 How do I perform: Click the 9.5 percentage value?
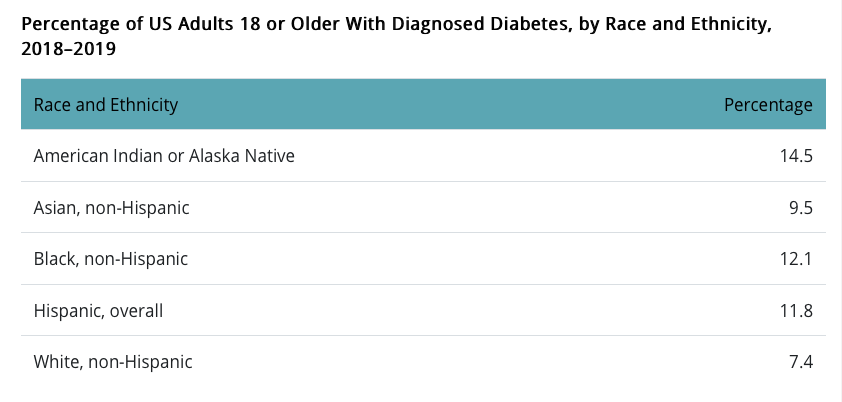pos(801,208)
